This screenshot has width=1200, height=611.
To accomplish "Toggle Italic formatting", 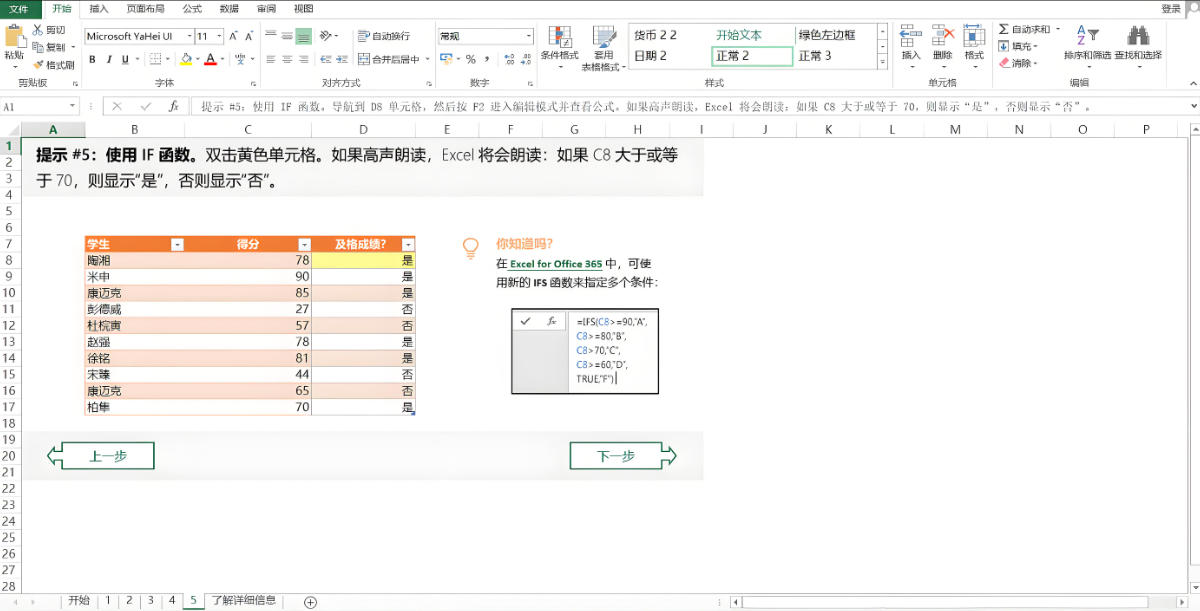I will (x=108, y=60).
